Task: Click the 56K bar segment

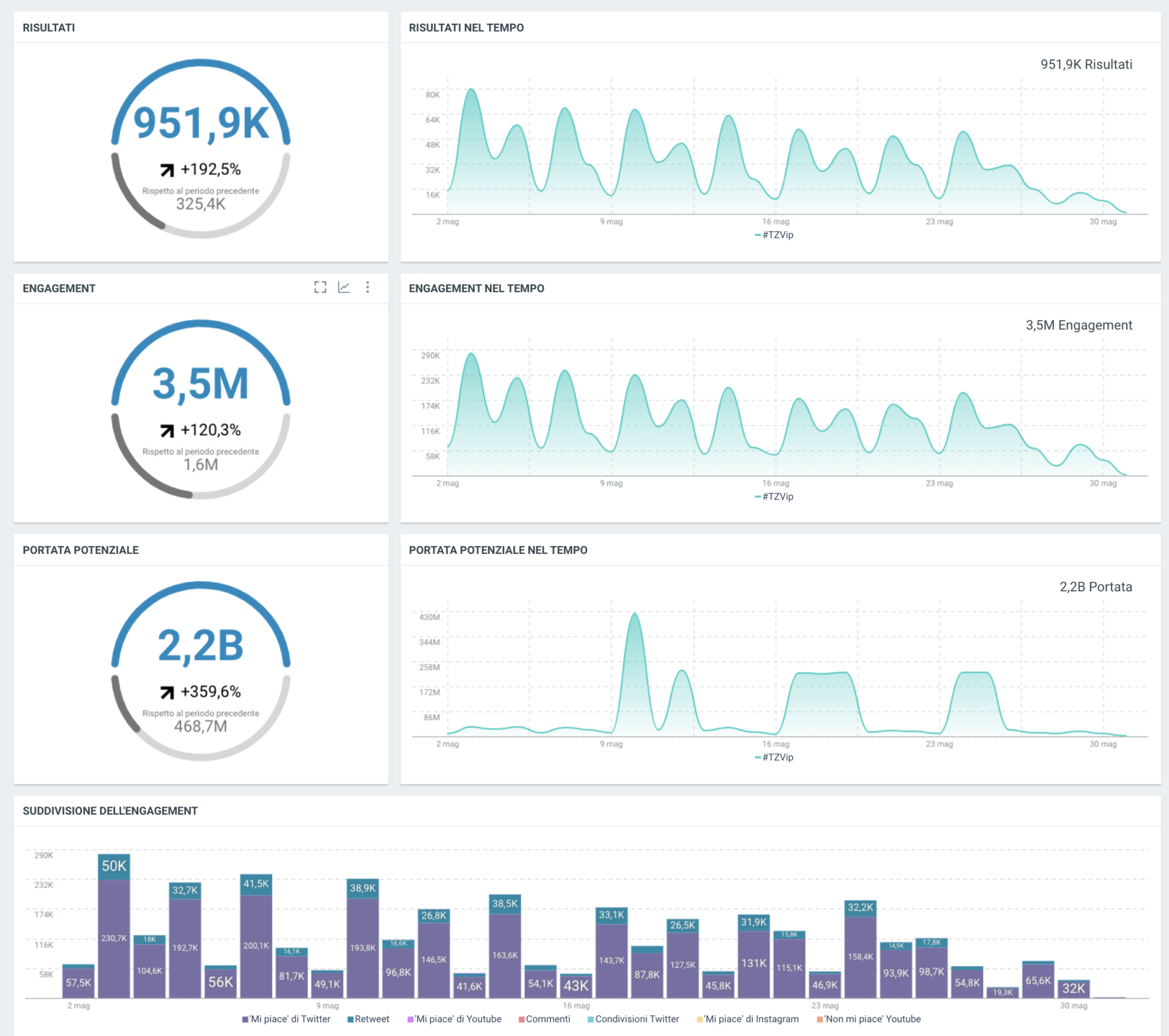Action: click(220, 982)
